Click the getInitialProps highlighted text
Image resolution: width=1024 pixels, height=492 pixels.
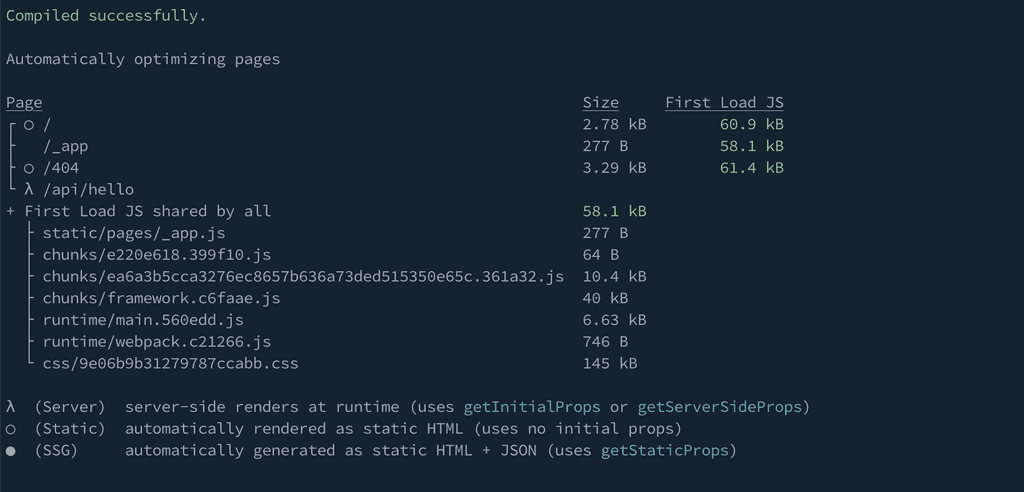[532, 407]
